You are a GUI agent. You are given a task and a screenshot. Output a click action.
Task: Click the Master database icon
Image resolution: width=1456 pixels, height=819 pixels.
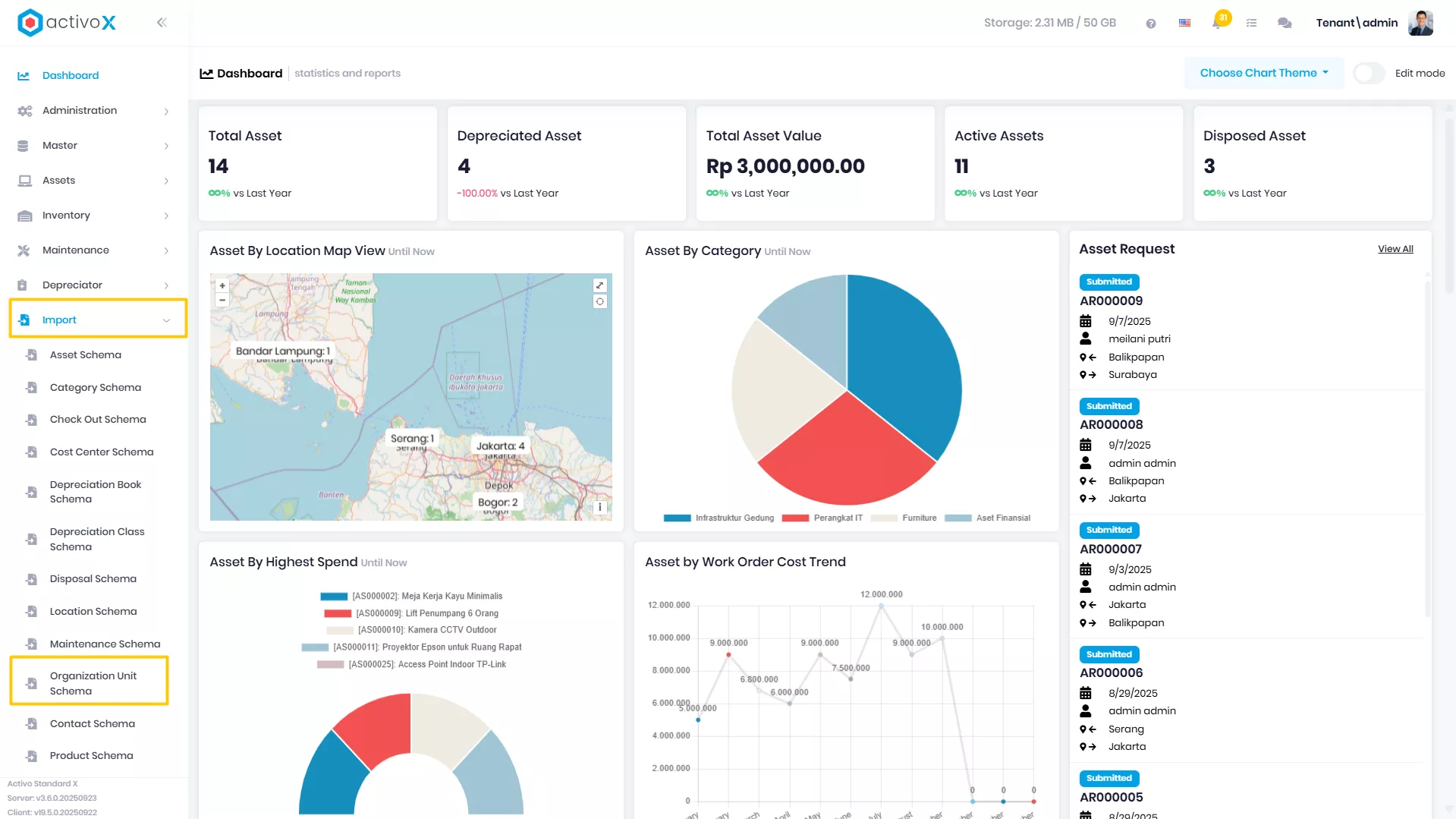click(x=23, y=146)
